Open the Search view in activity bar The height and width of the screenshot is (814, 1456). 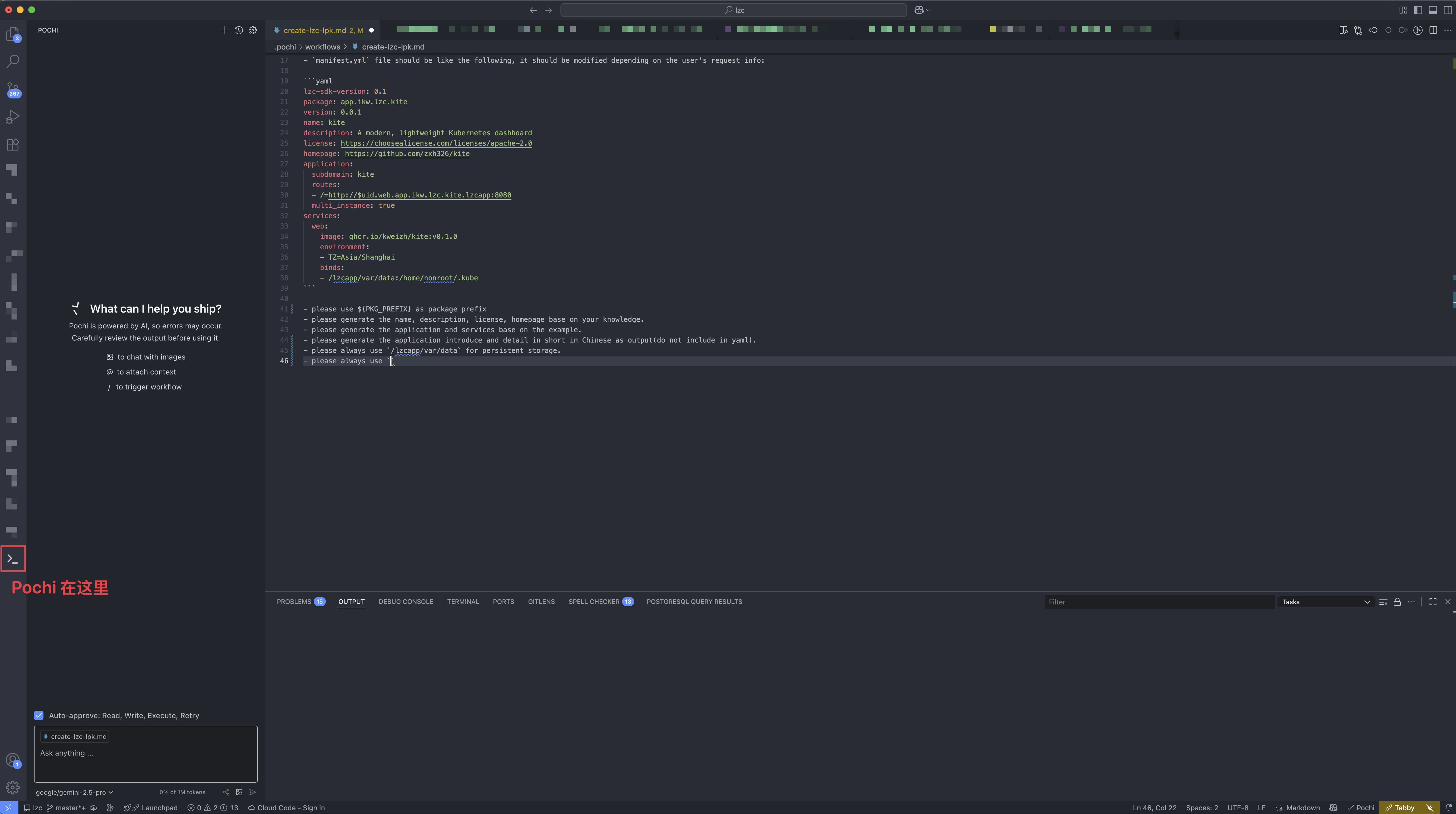point(12,61)
